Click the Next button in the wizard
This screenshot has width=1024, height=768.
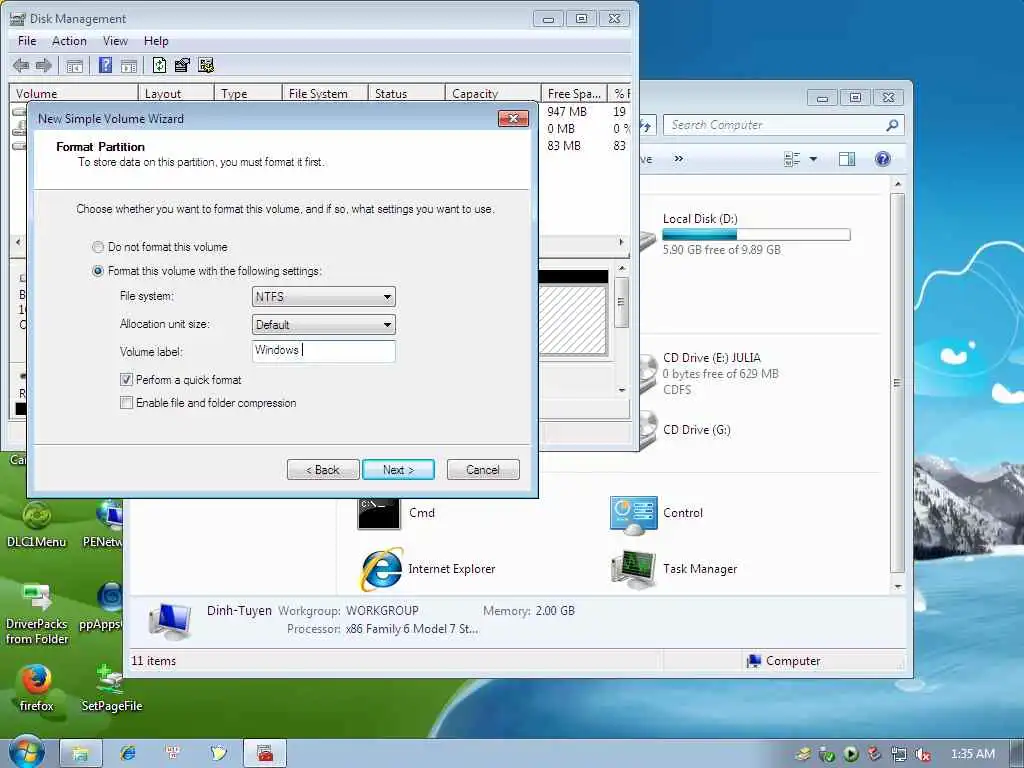tap(398, 470)
